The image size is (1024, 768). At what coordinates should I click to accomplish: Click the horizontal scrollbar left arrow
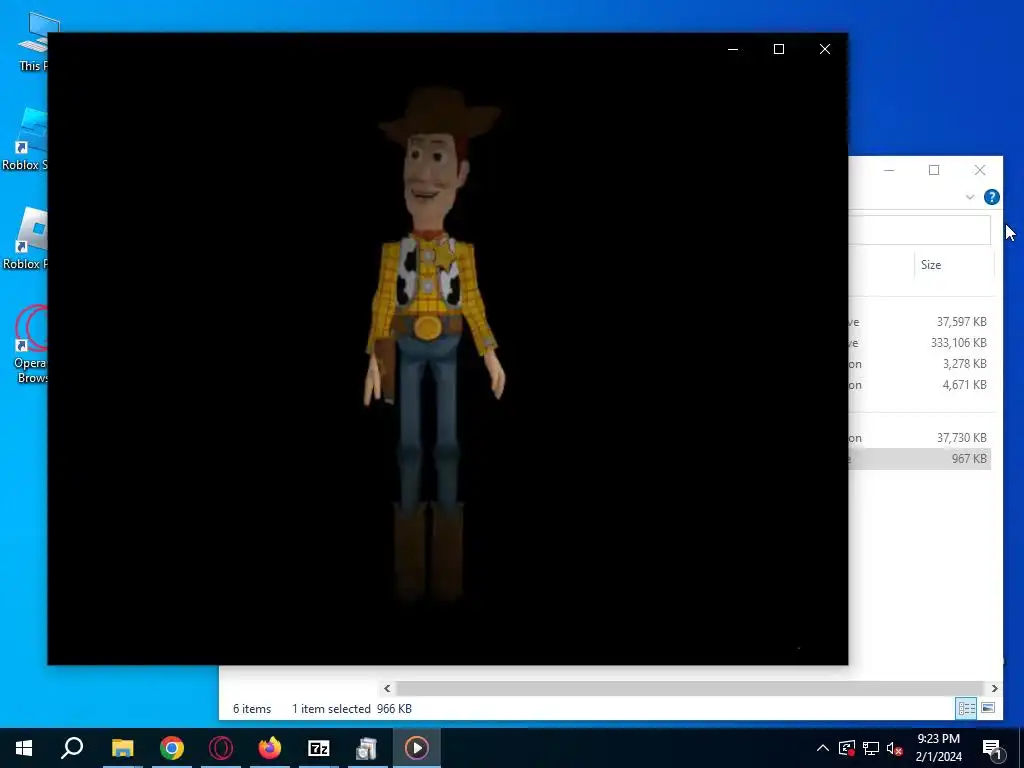tap(387, 688)
